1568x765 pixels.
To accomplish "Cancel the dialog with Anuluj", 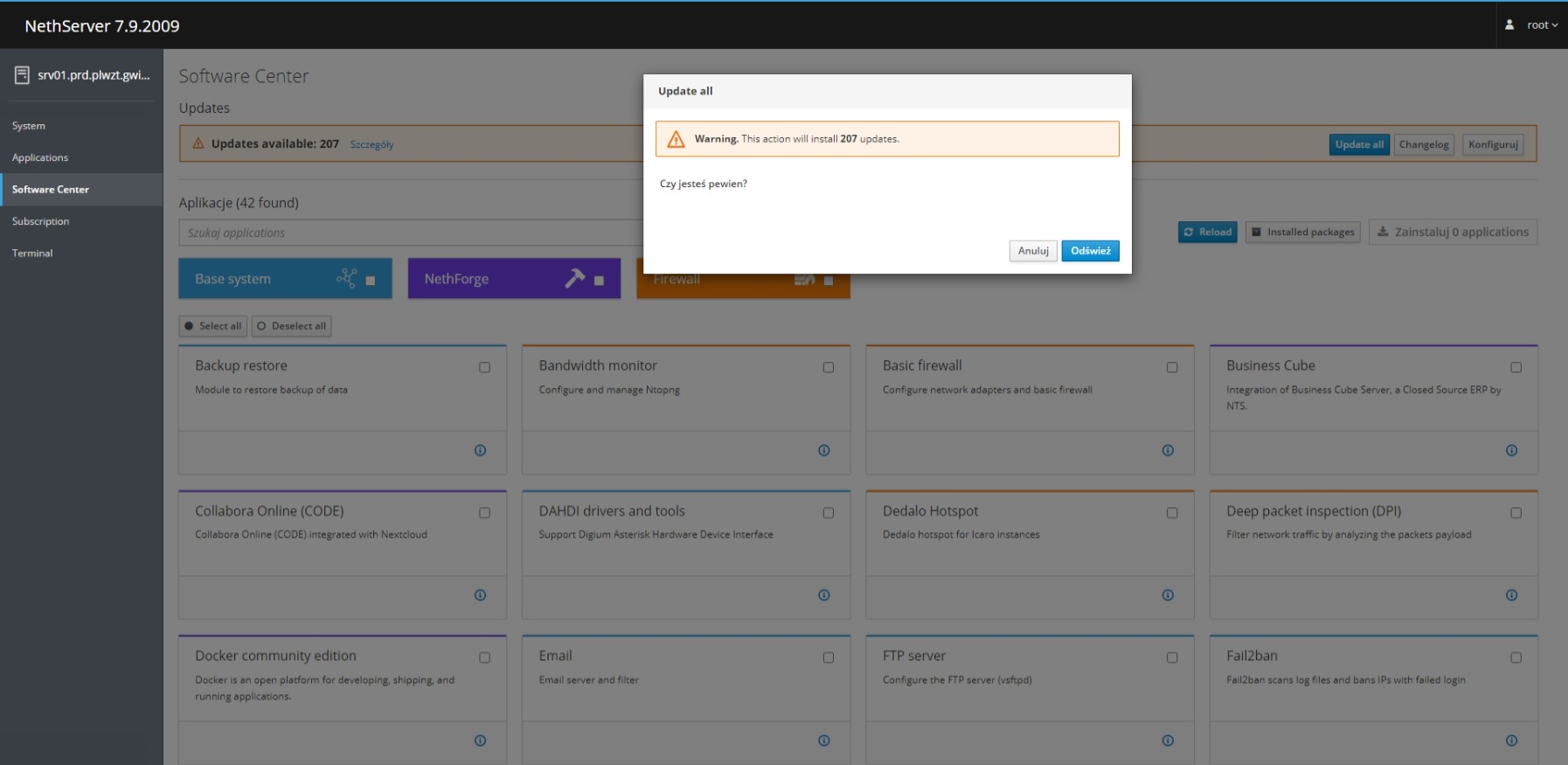I will pos(1032,251).
